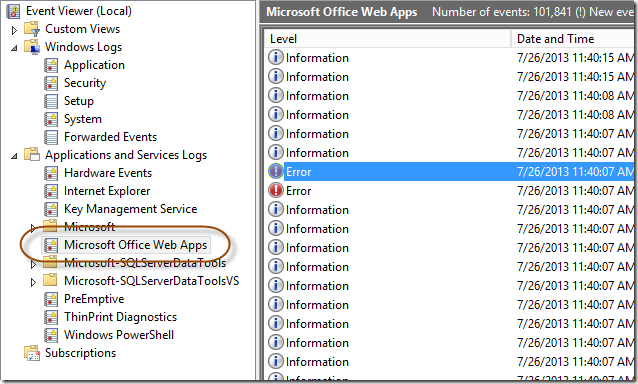Collapse Applications and Services Logs node
The width and height of the screenshot is (638, 384).
click(x=14, y=156)
